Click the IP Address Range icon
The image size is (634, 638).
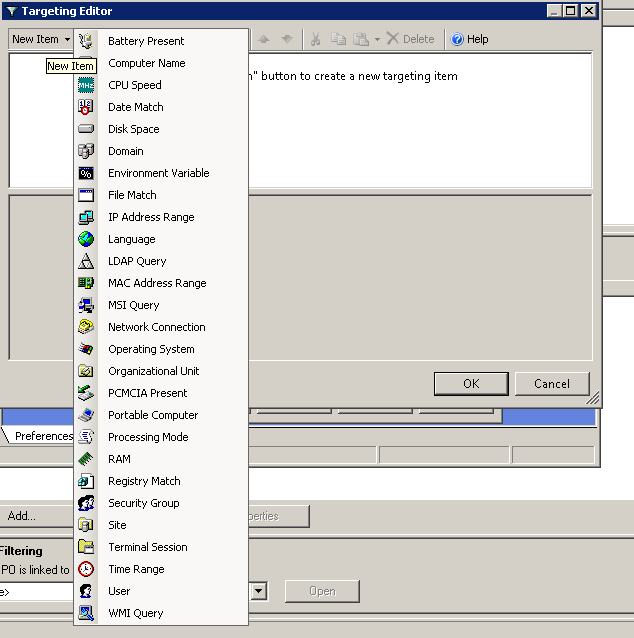click(86, 217)
